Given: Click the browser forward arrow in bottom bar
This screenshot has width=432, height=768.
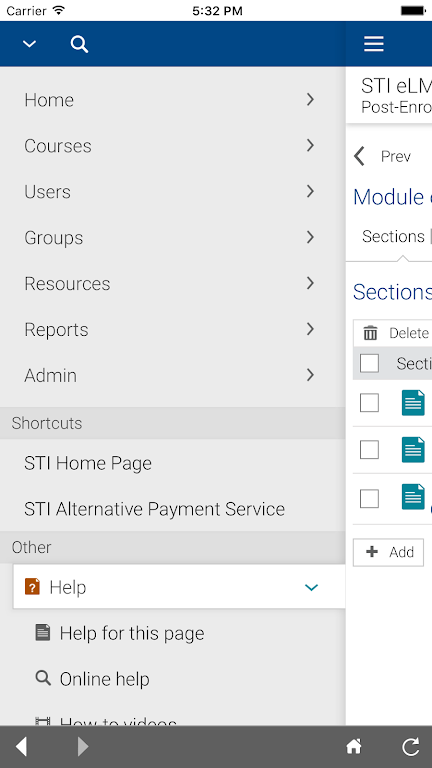Looking at the screenshot, I should [83, 746].
